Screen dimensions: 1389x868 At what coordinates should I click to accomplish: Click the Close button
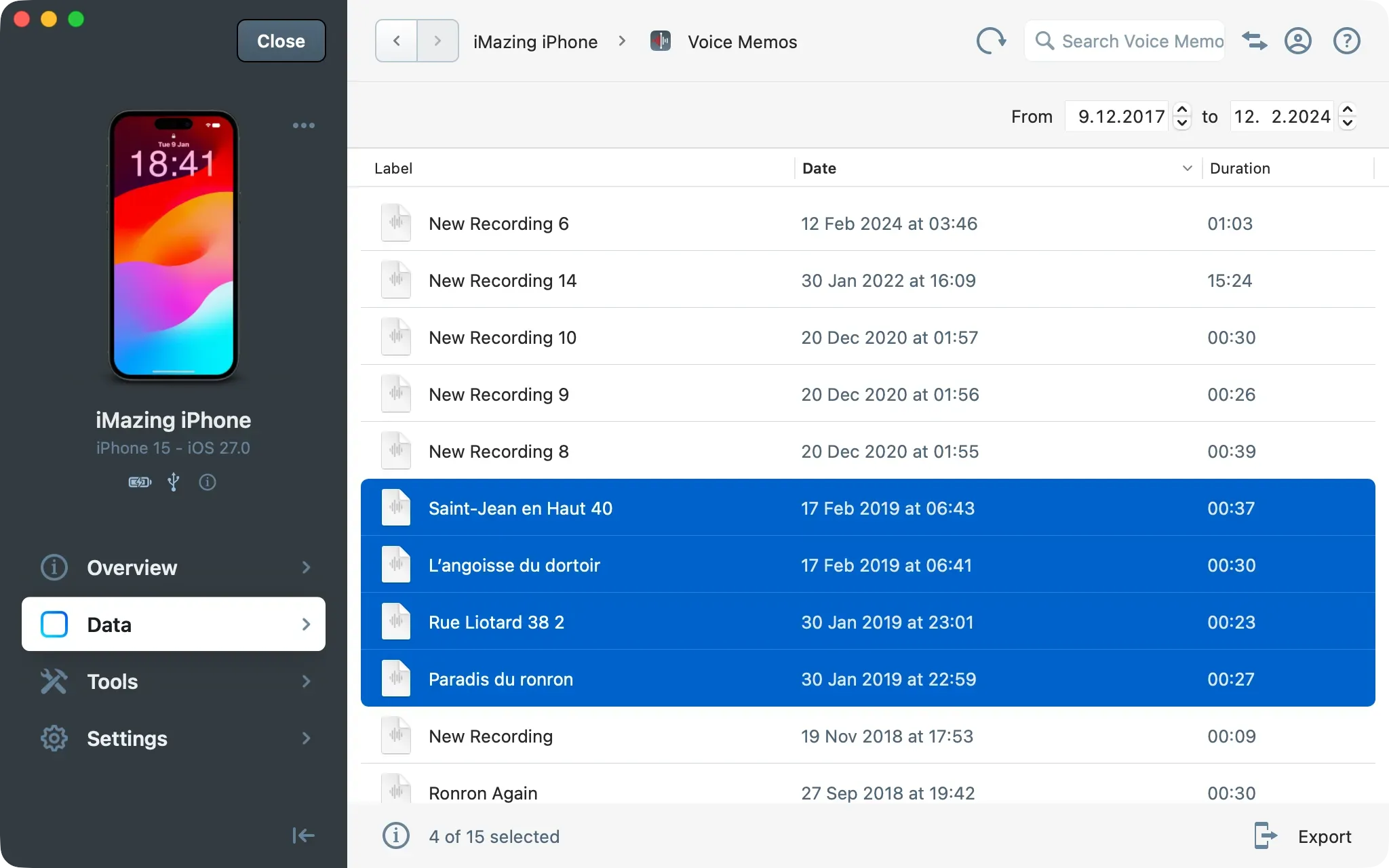pyautogui.click(x=281, y=41)
